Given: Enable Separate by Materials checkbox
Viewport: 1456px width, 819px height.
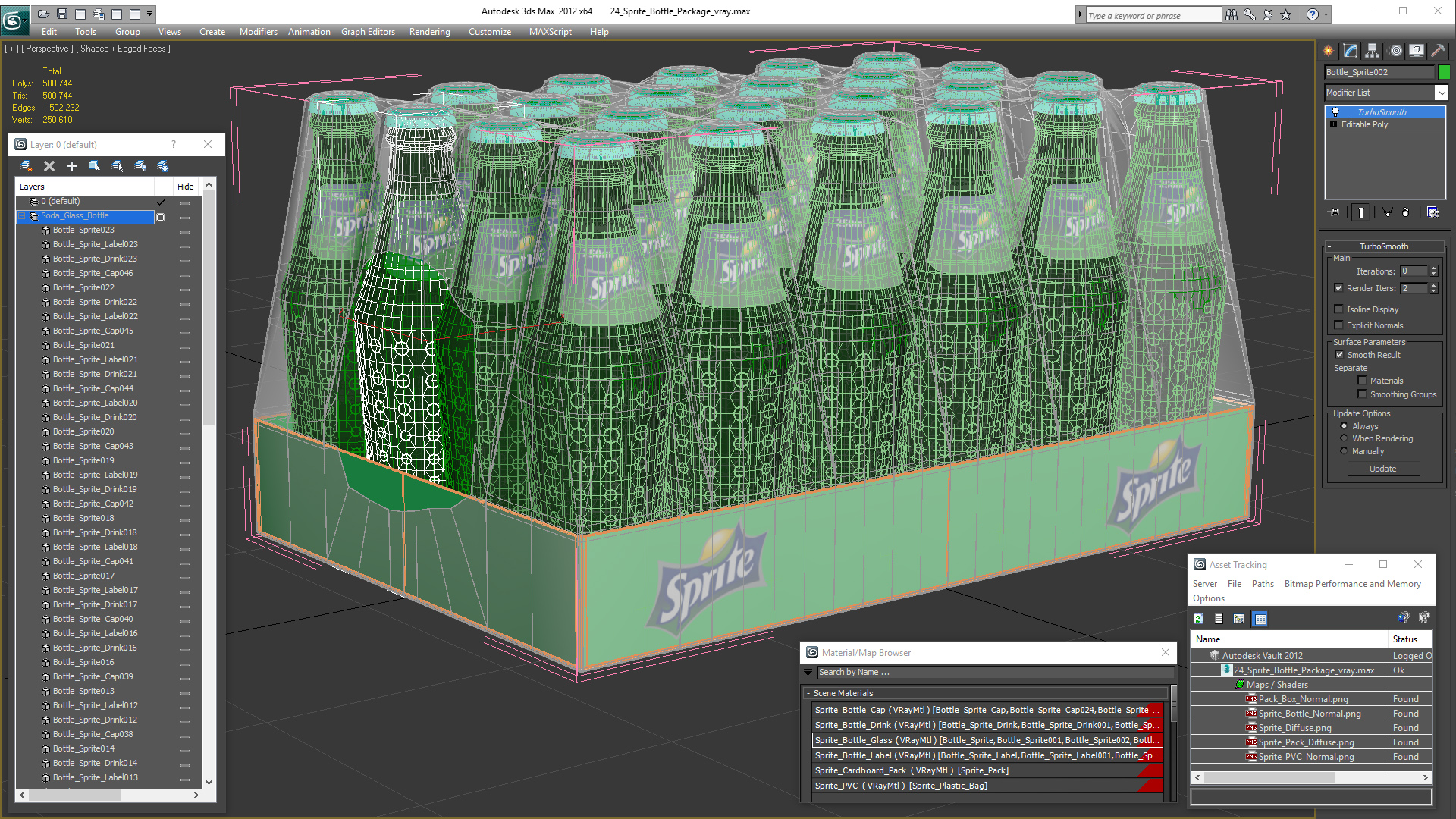Looking at the screenshot, I should pyautogui.click(x=1362, y=381).
